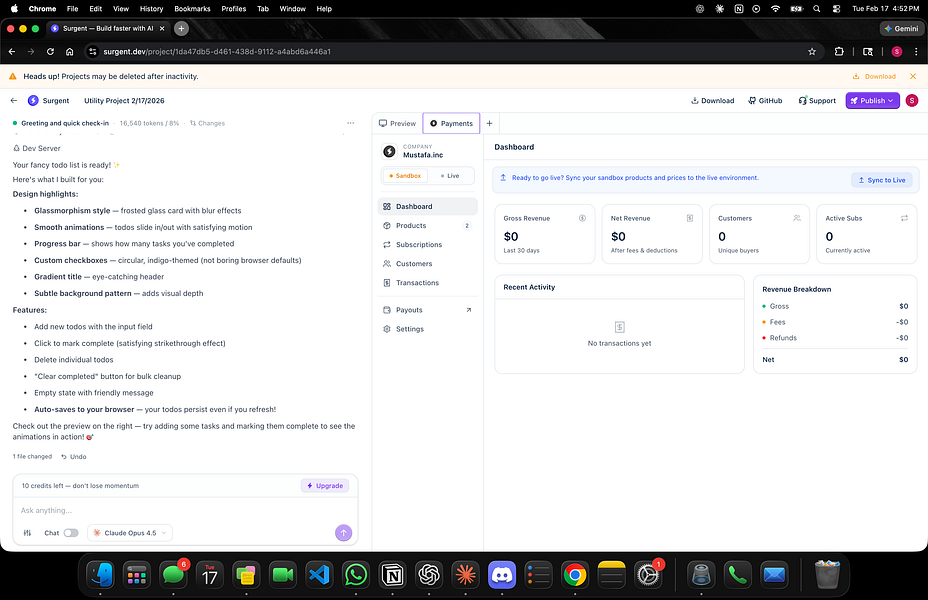Image resolution: width=928 pixels, height=600 pixels.
Task: Open Mustafa.inc company switcher
Action: [x=427, y=151]
